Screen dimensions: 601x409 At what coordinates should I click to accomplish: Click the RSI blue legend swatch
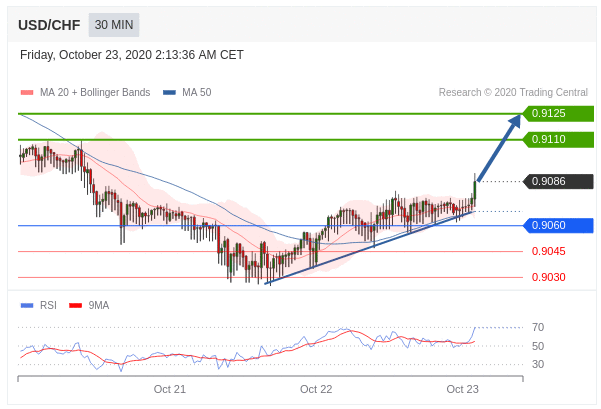(x=27, y=306)
